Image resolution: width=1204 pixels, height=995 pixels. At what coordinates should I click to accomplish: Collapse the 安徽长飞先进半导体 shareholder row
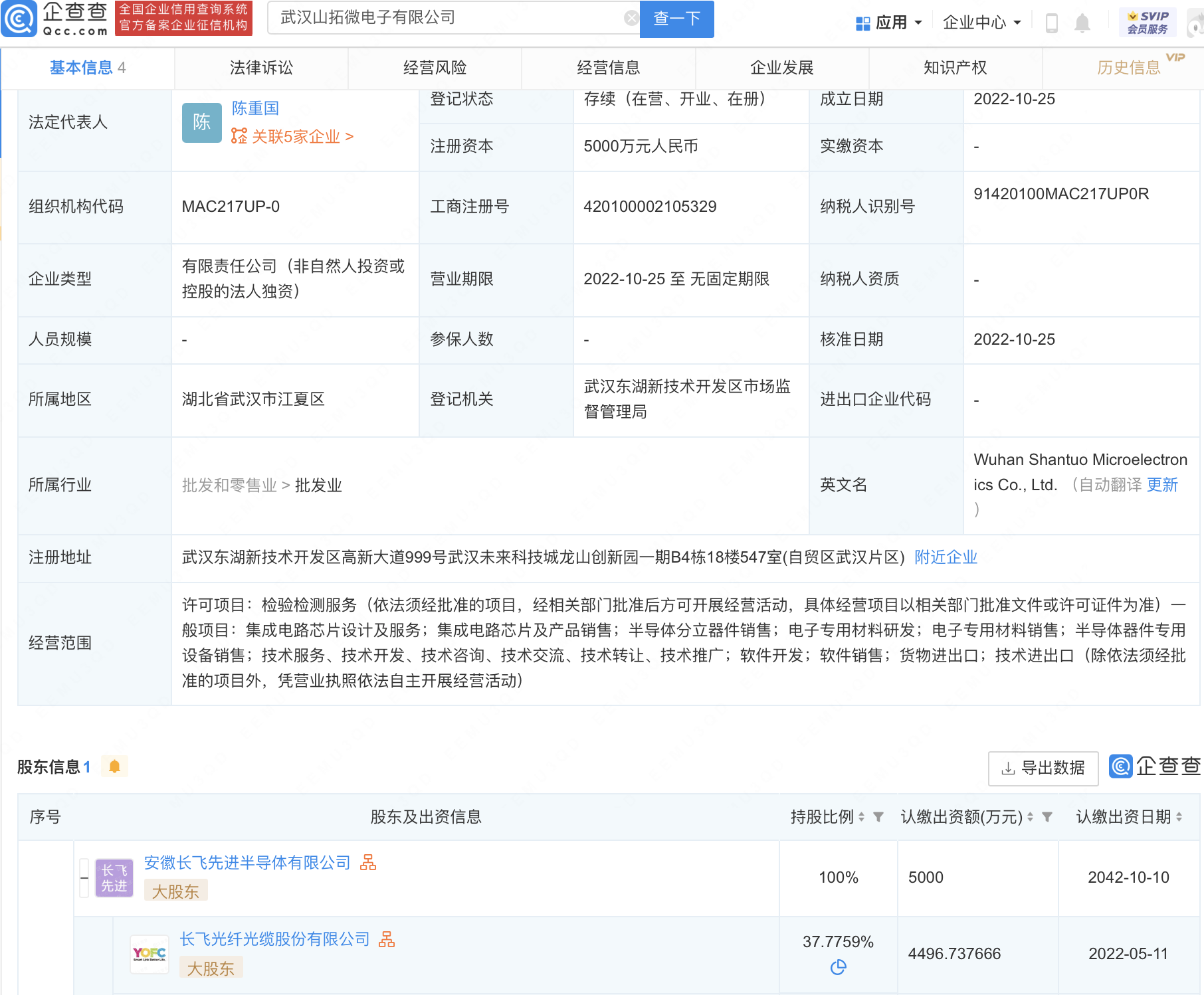click(84, 878)
